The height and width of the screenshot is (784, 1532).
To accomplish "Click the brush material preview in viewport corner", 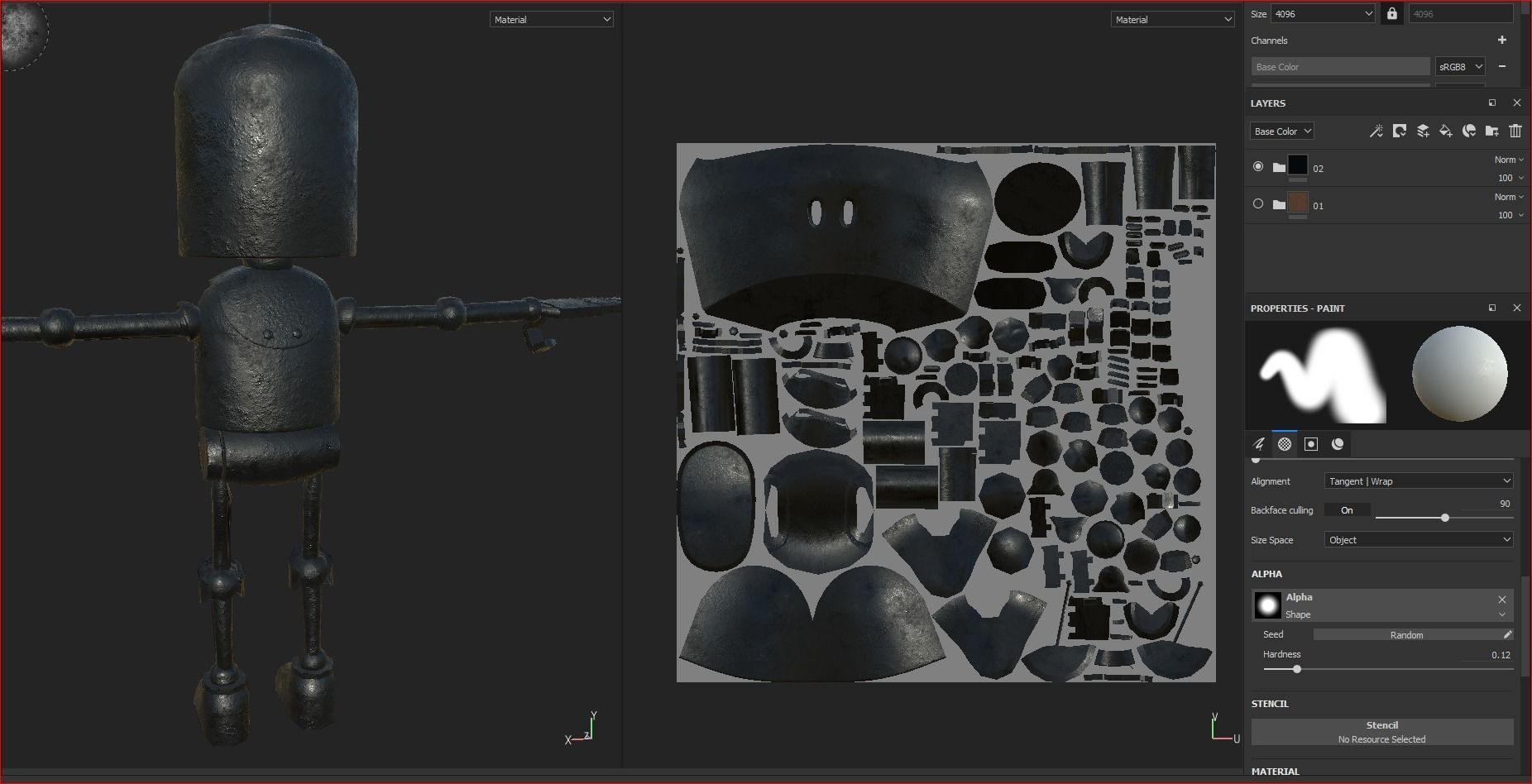I will tap(22, 34).
